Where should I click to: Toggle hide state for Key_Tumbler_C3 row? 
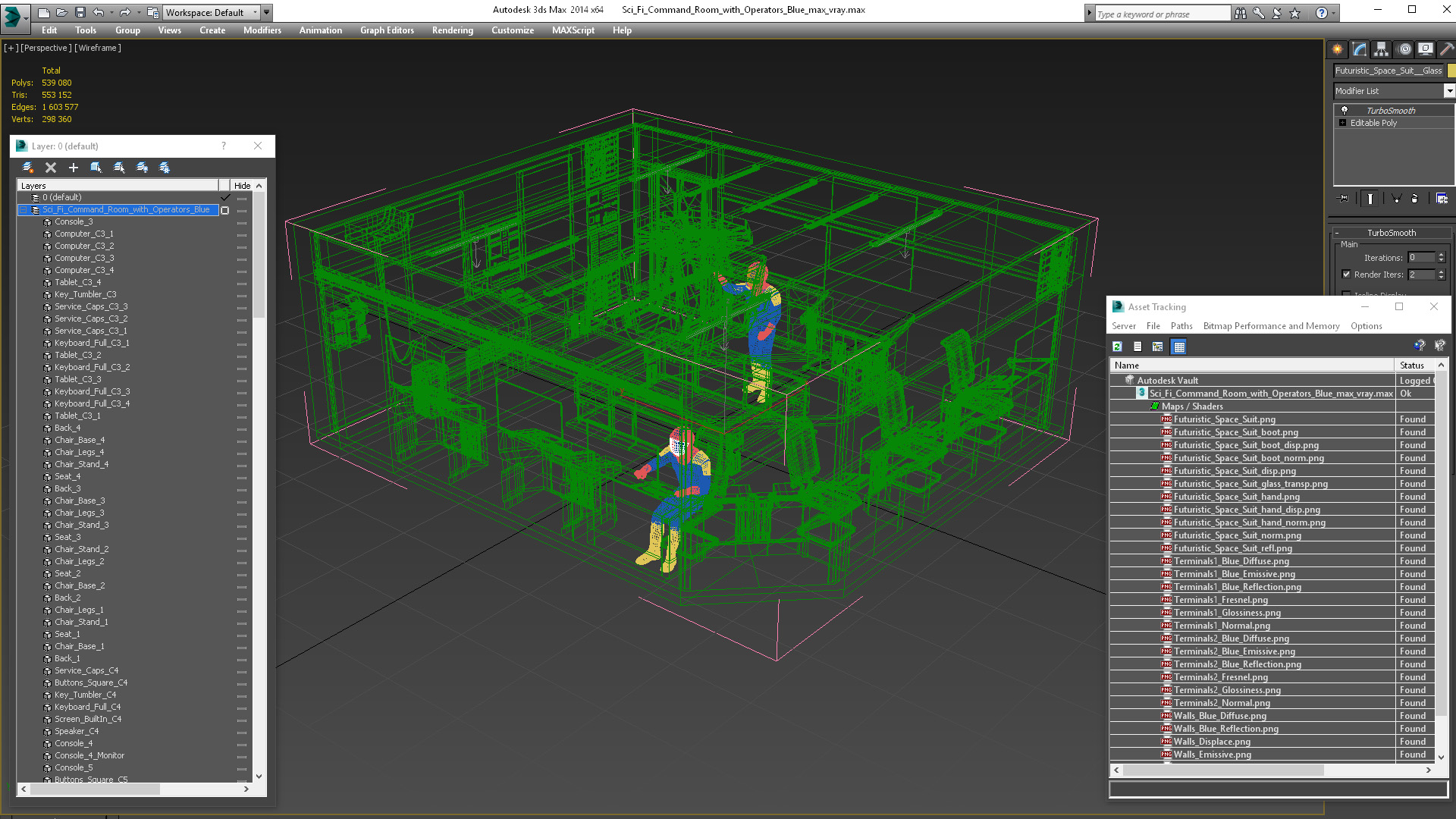point(242,295)
